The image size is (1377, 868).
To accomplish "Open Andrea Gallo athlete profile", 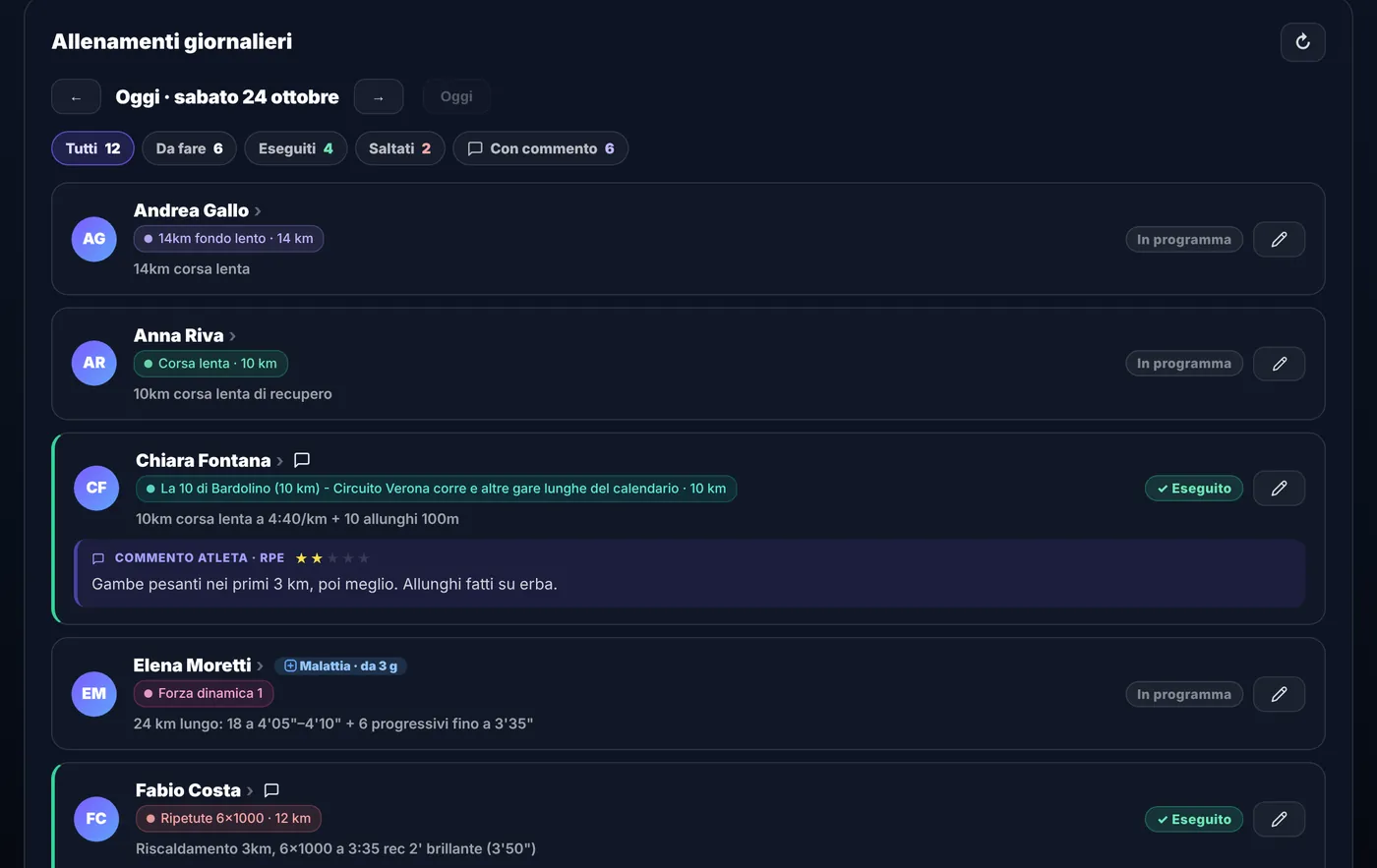I will pyautogui.click(x=197, y=210).
